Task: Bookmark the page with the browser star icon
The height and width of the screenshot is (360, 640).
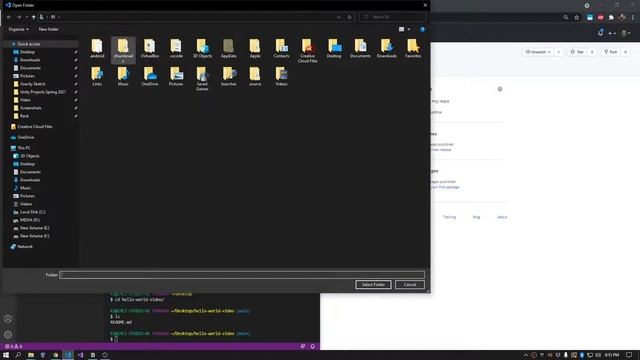Action: pyautogui.click(x=577, y=18)
